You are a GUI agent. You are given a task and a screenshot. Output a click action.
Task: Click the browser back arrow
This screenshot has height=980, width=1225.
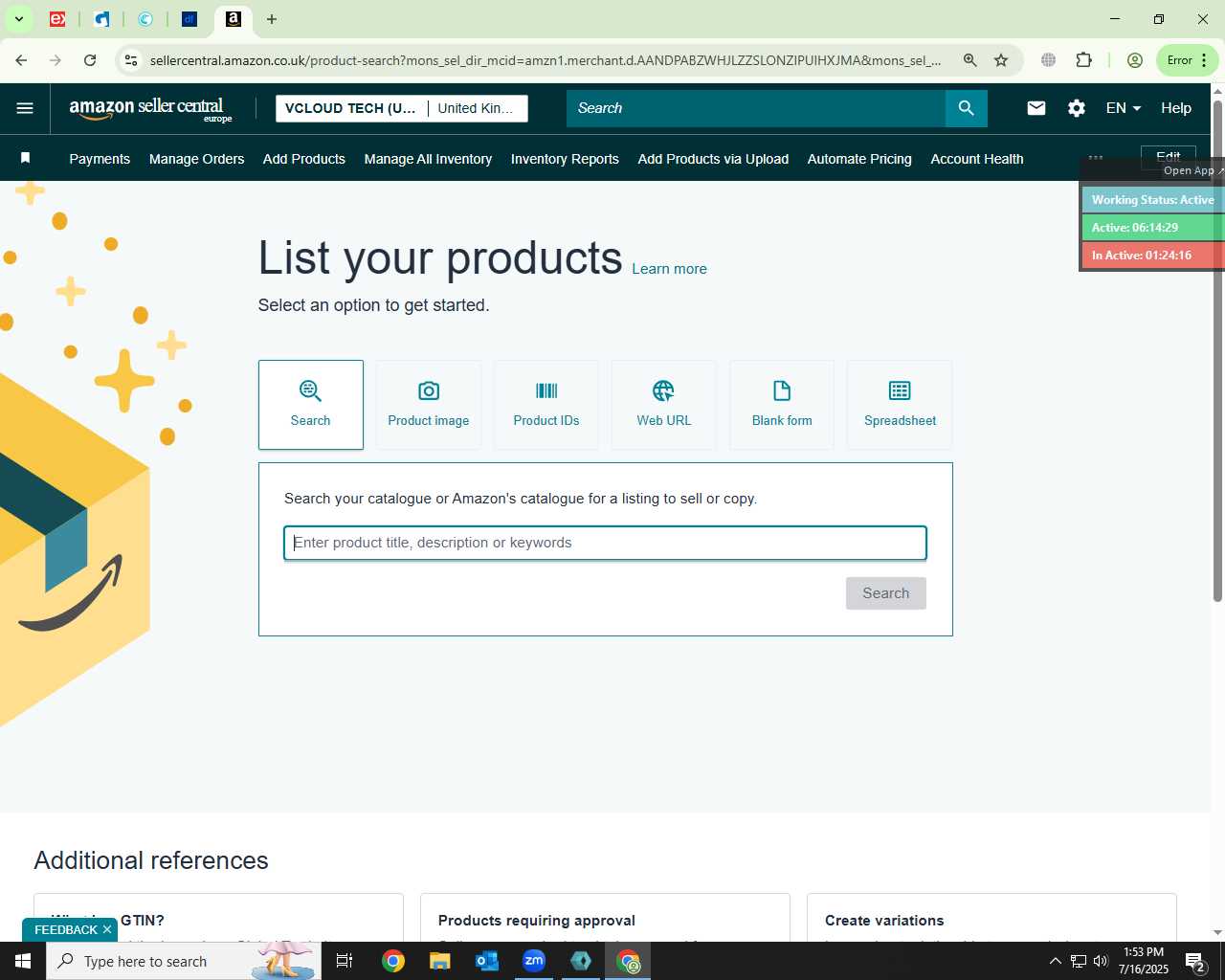(21, 60)
